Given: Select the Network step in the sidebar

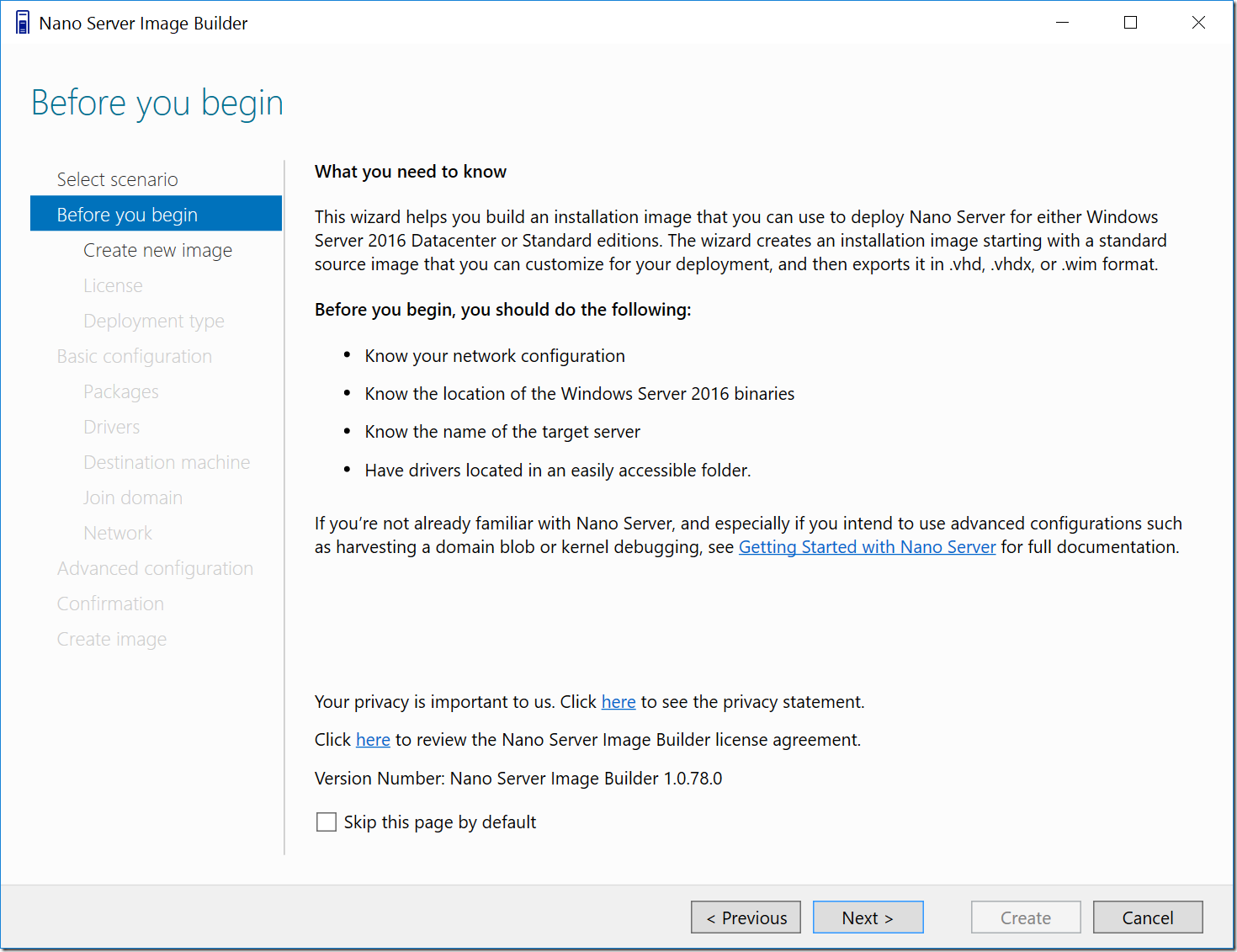Looking at the screenshot, I should pyautogui.click(x=118, y=533).
